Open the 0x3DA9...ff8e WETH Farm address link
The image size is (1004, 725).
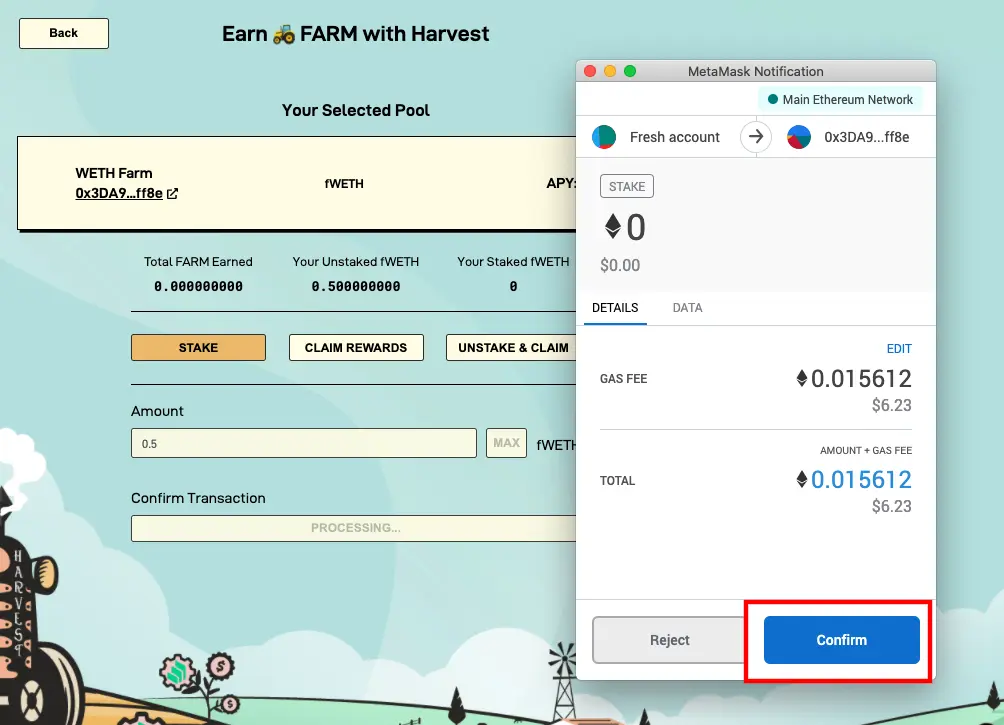point(118,193)
